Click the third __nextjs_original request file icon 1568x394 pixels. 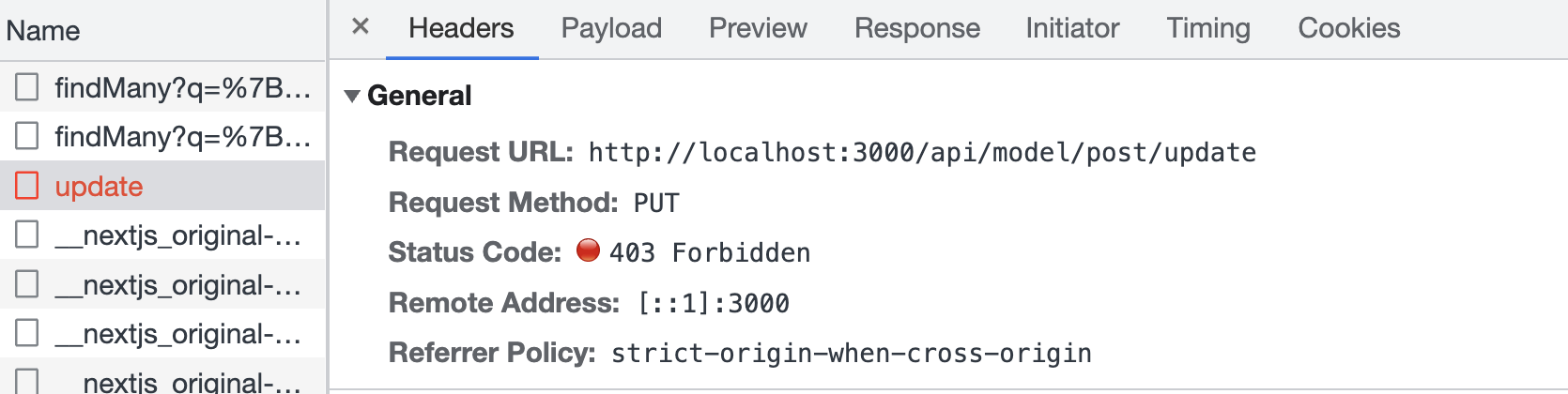(x=27, y=333)
